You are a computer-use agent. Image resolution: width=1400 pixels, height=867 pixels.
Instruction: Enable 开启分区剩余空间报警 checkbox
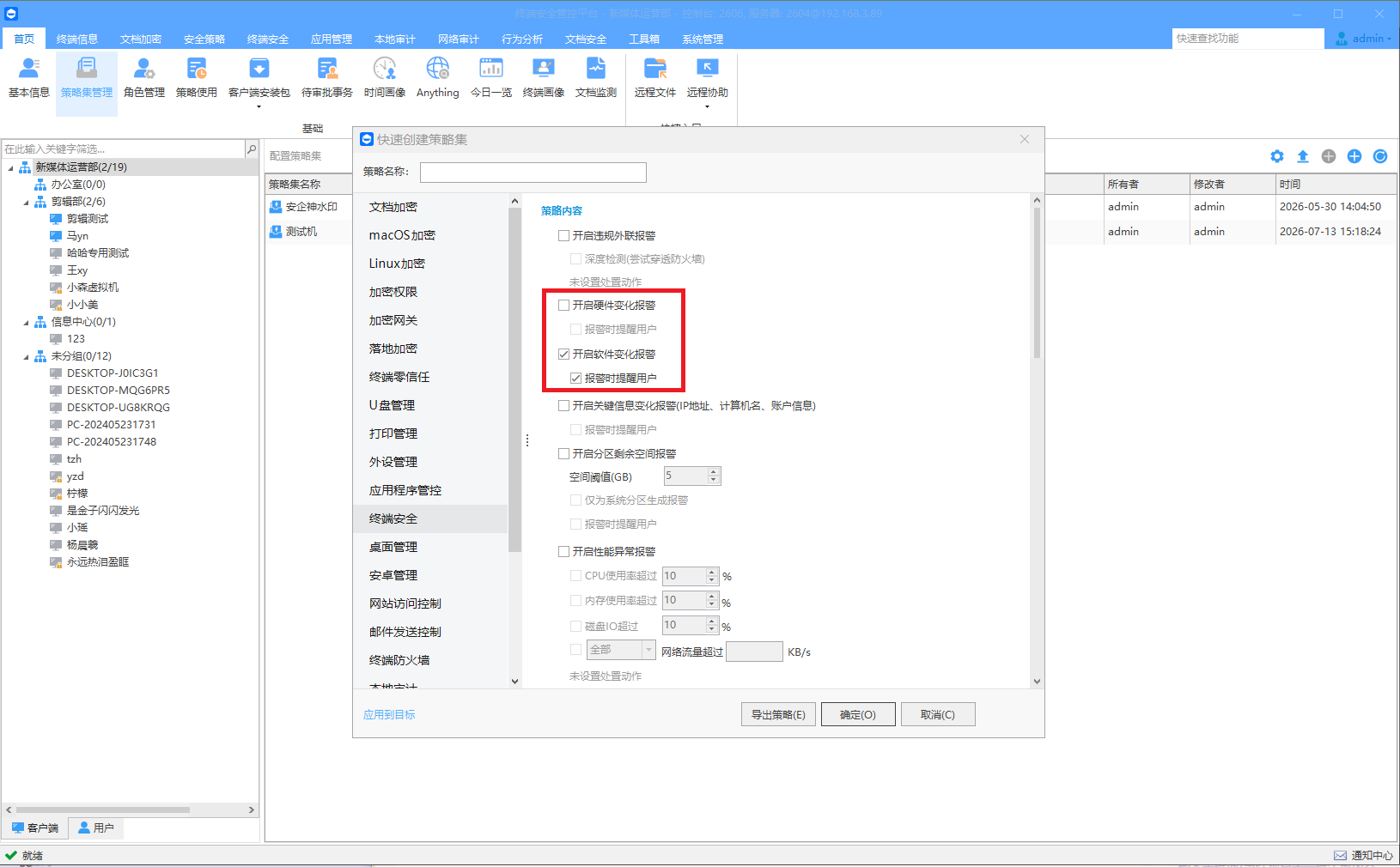pos(564,453)
